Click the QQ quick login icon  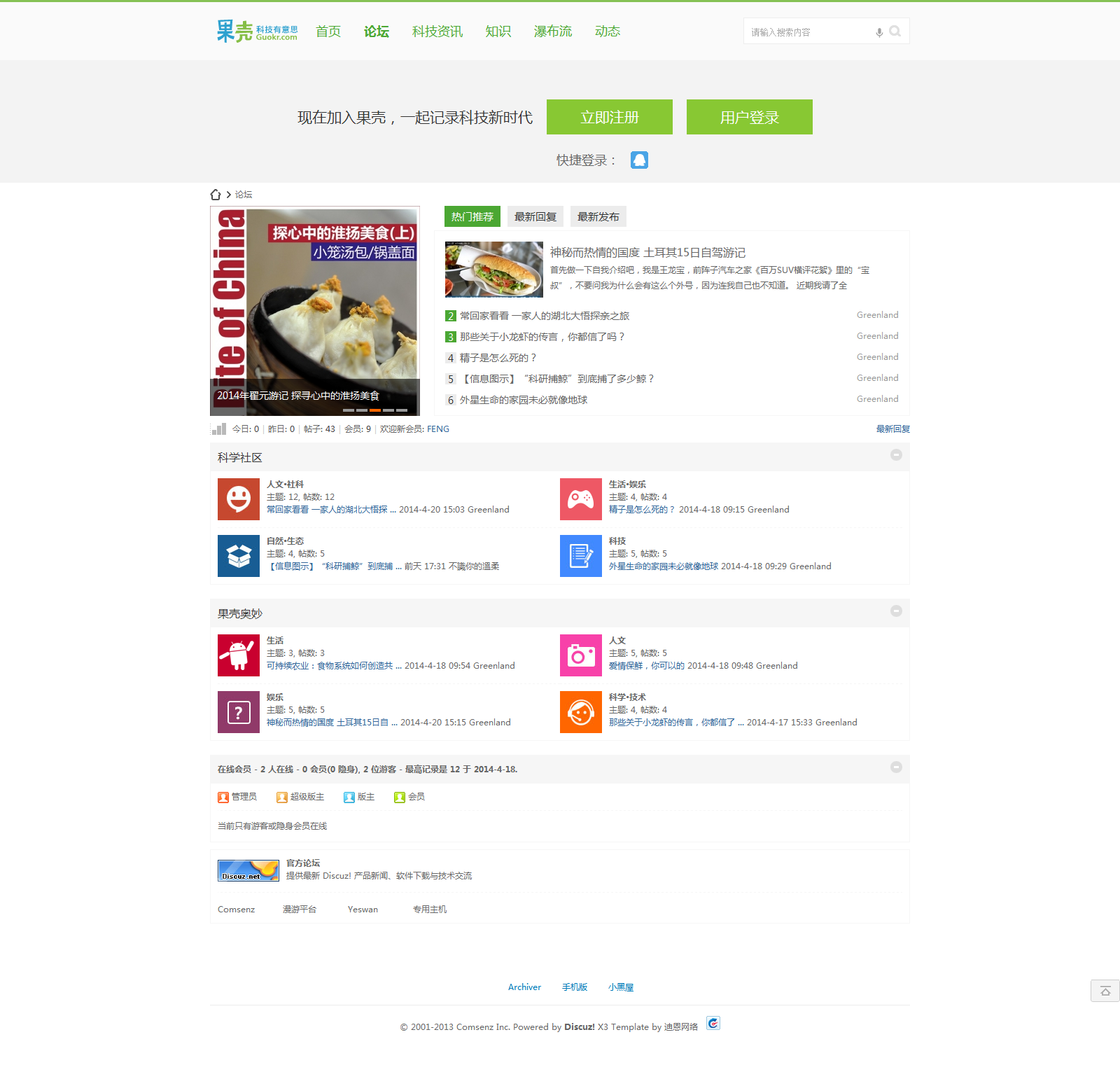tap(639, 160)
